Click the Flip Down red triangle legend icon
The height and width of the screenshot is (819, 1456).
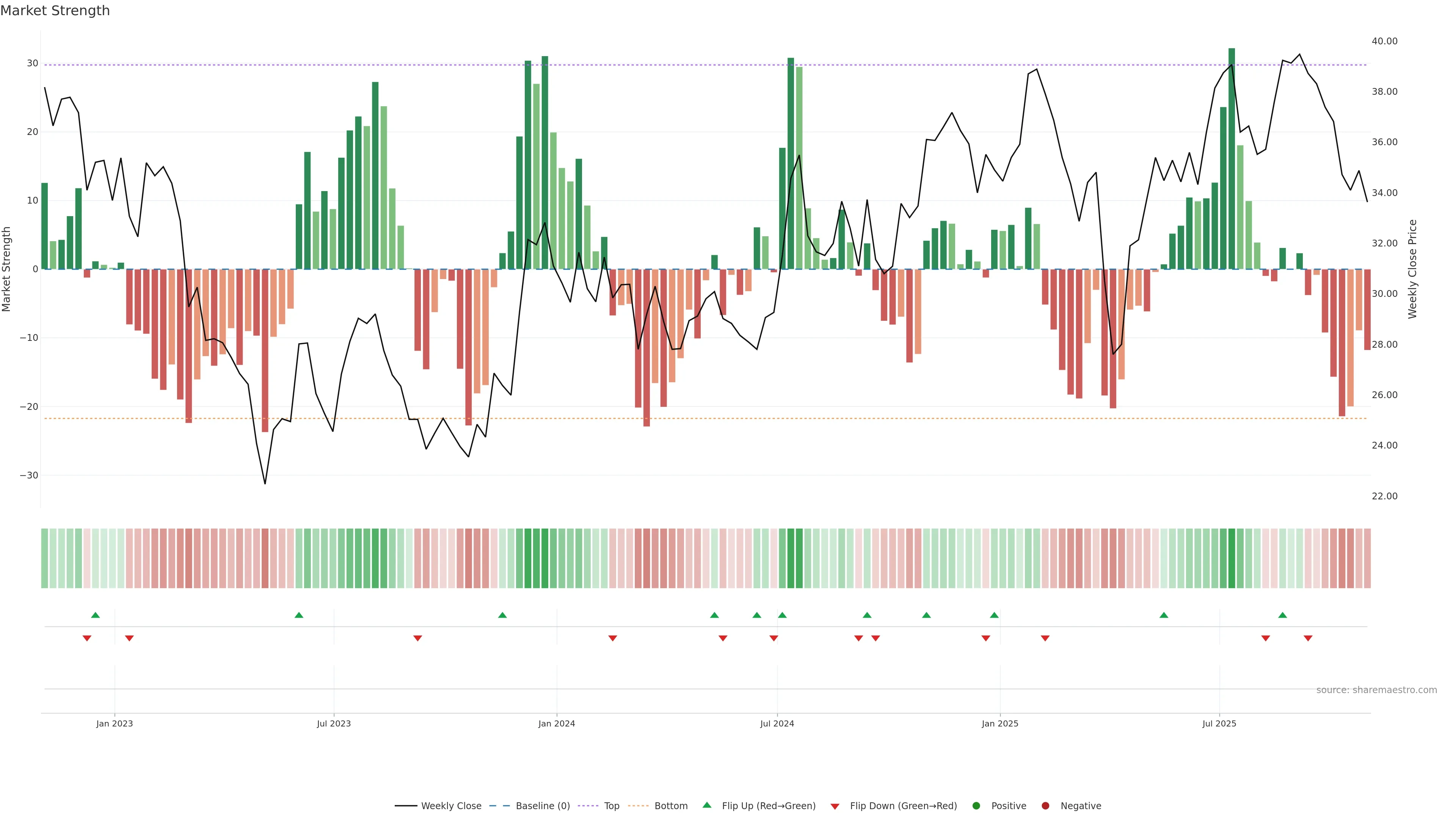click(x=835, y=806)
